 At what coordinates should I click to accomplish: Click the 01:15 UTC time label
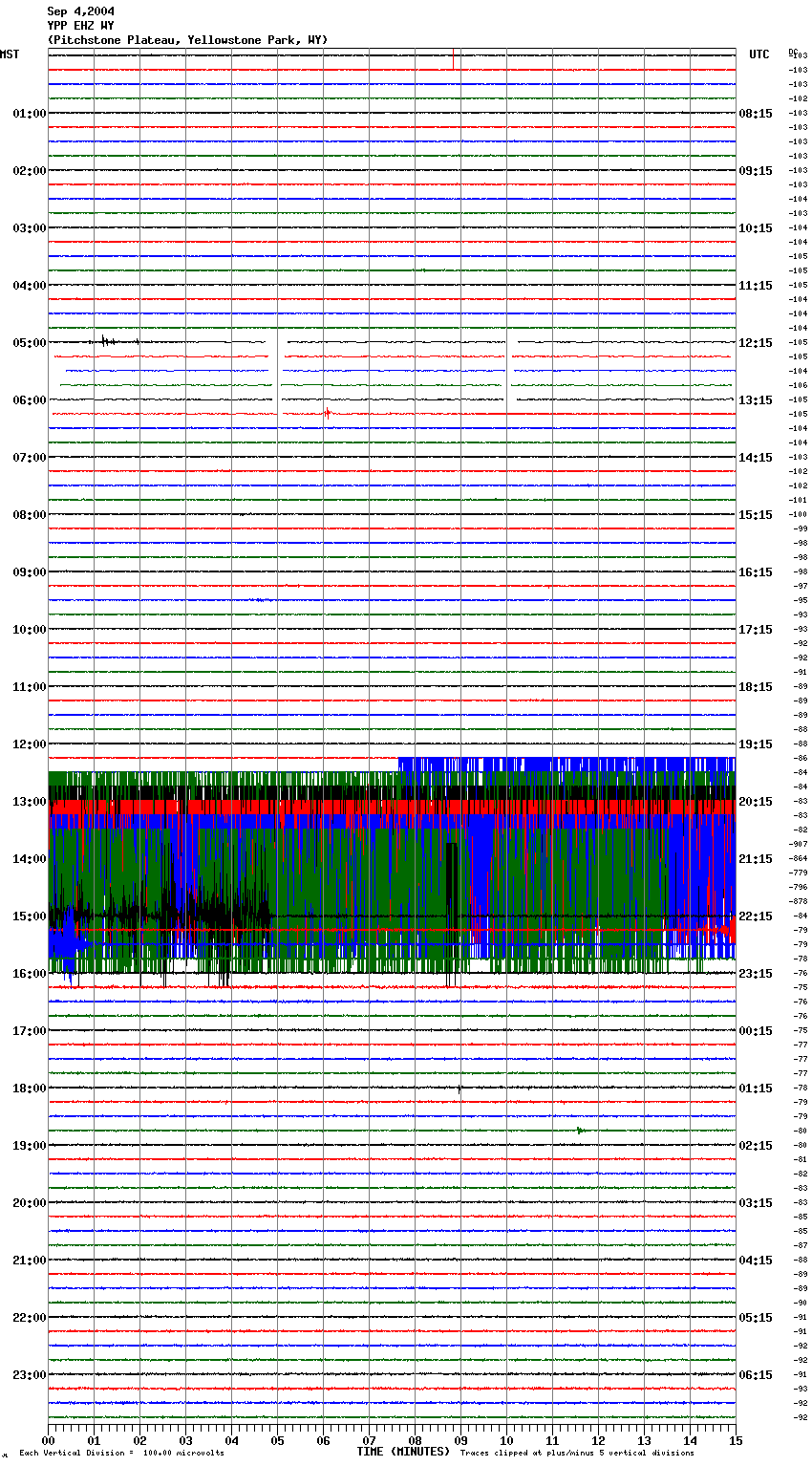756,1089
